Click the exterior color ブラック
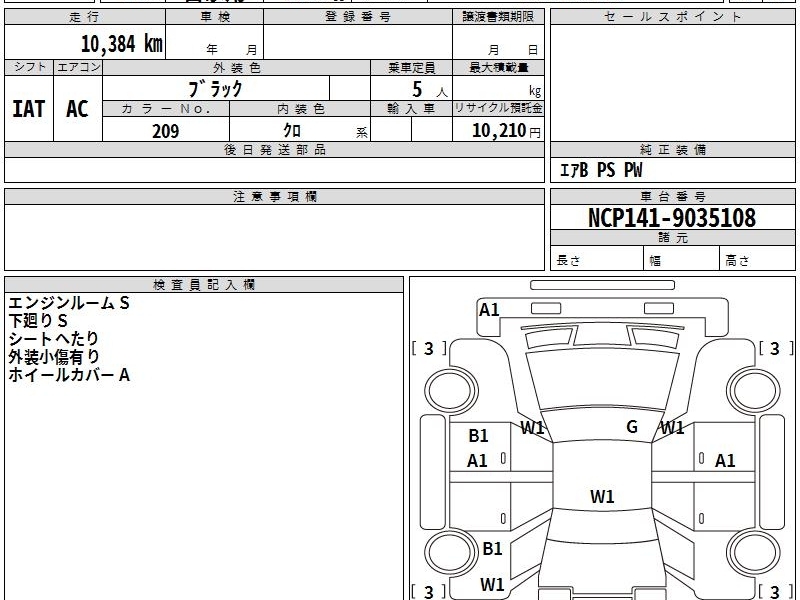Screen dimensions: 800x600 (x=216, y=89)
